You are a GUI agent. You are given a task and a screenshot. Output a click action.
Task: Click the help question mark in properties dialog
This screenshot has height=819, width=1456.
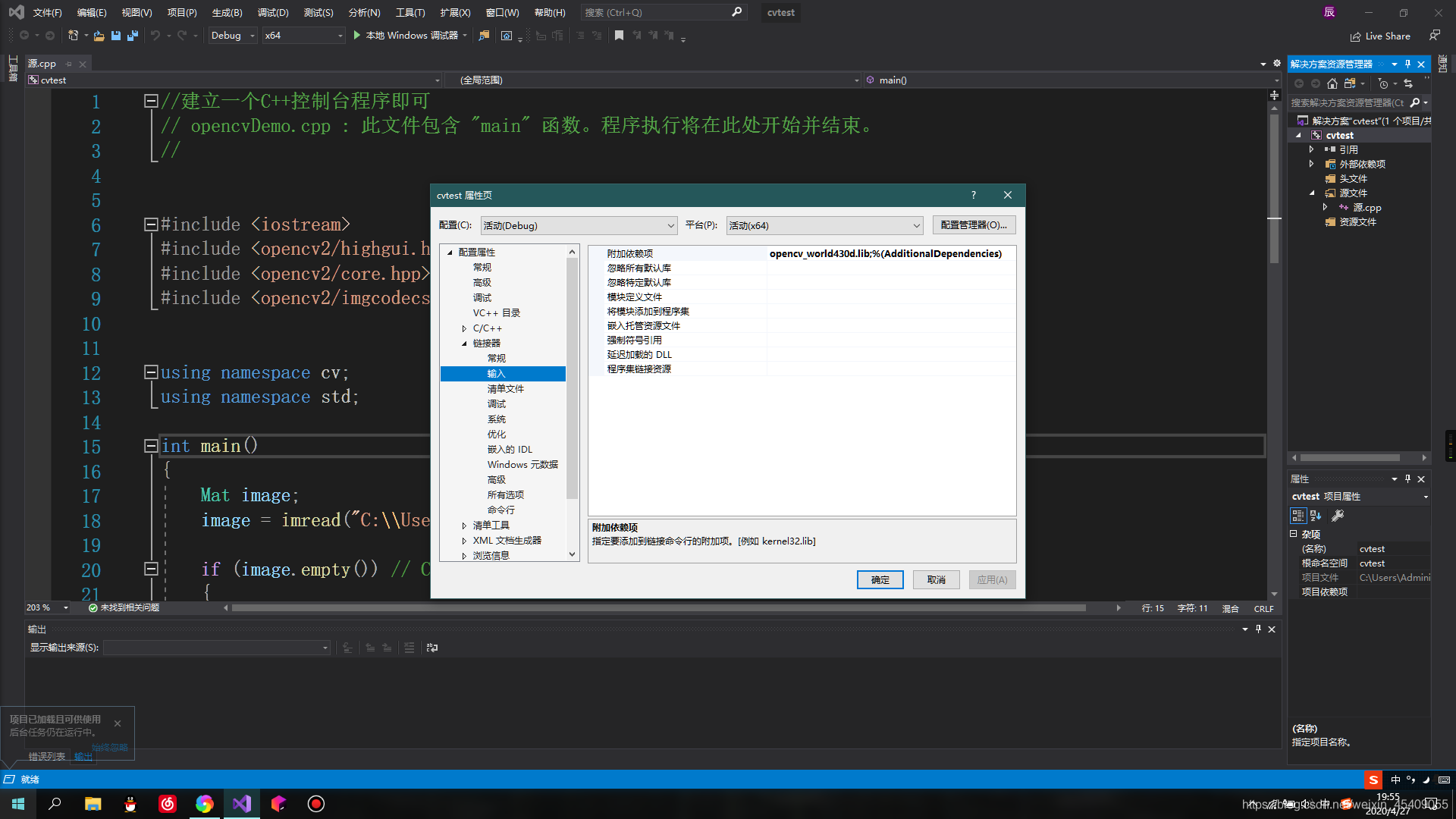pos(974,195)
